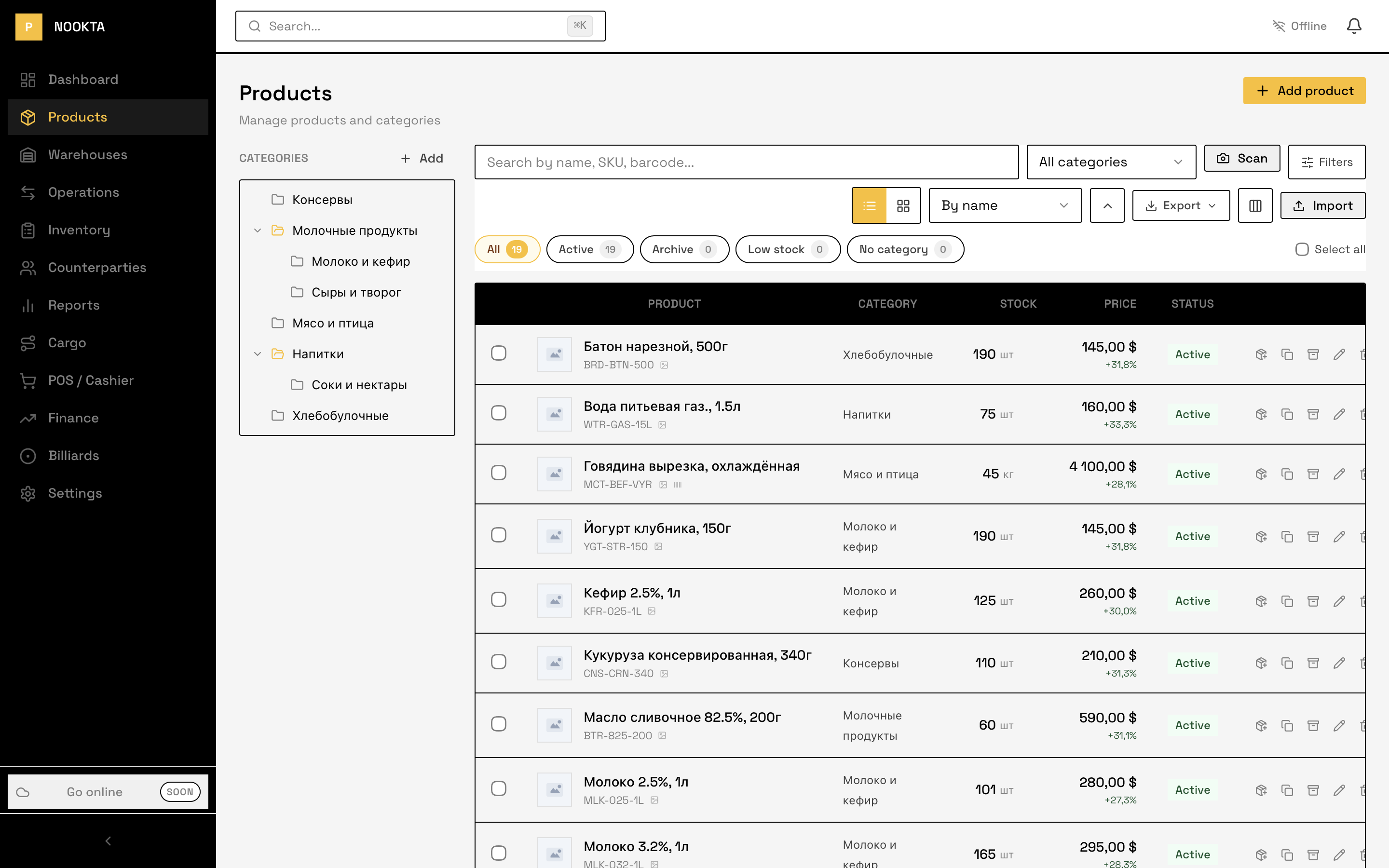Filter by the Active tab
The height and width of the screenshot is (868, 1389).
pos(590,249)
